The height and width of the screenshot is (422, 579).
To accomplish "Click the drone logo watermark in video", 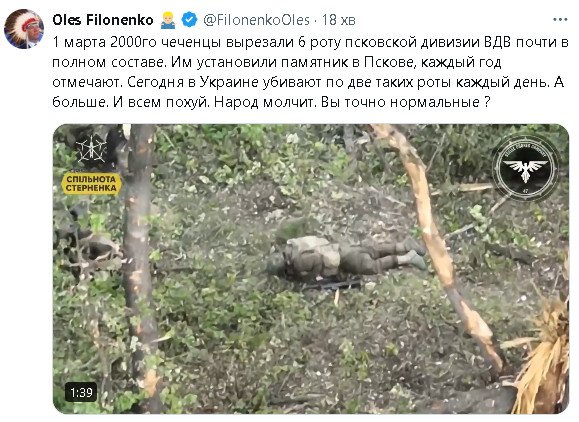I will (x=91, y=149).
